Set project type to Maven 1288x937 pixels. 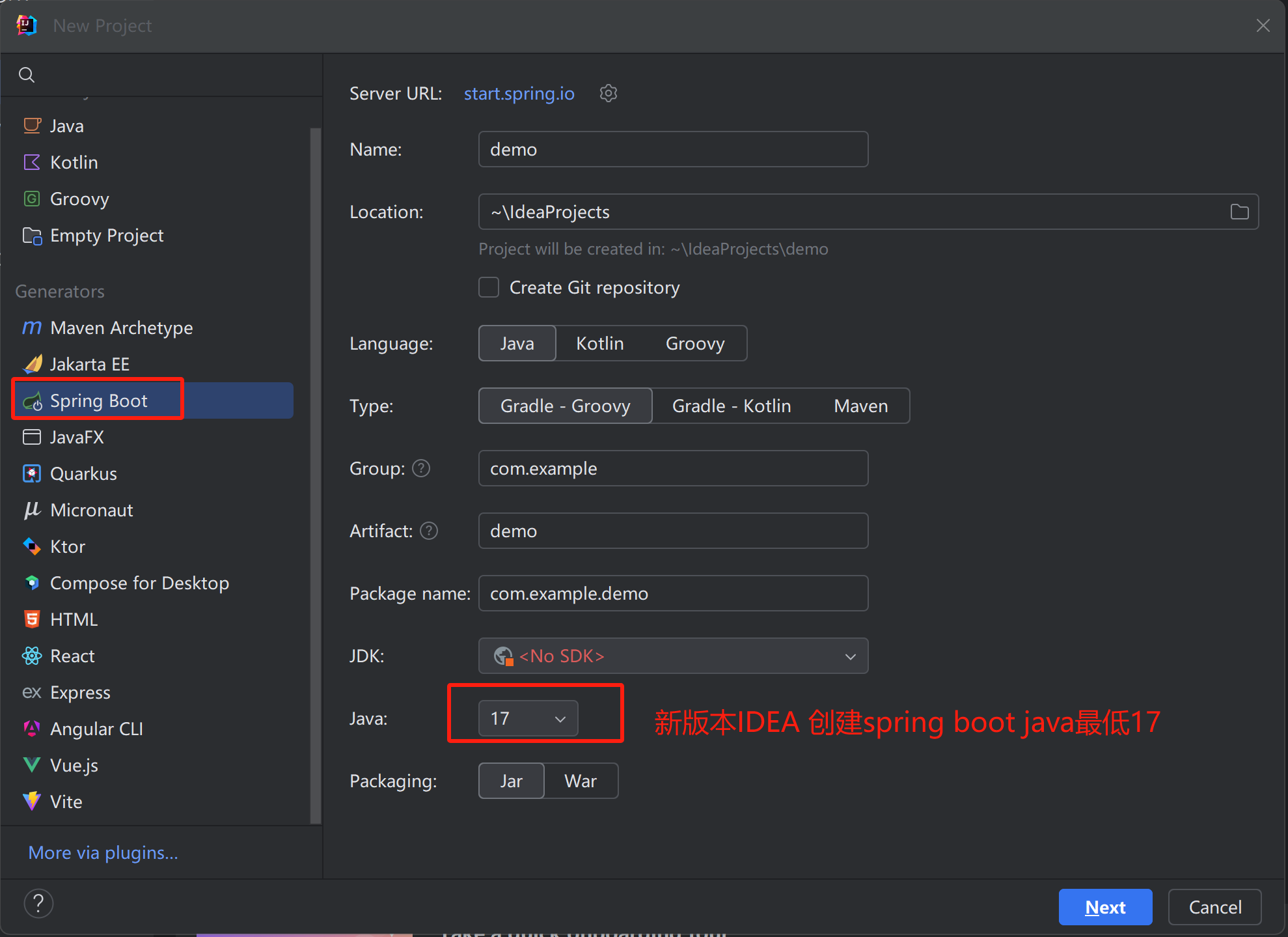tap(860, 406)
